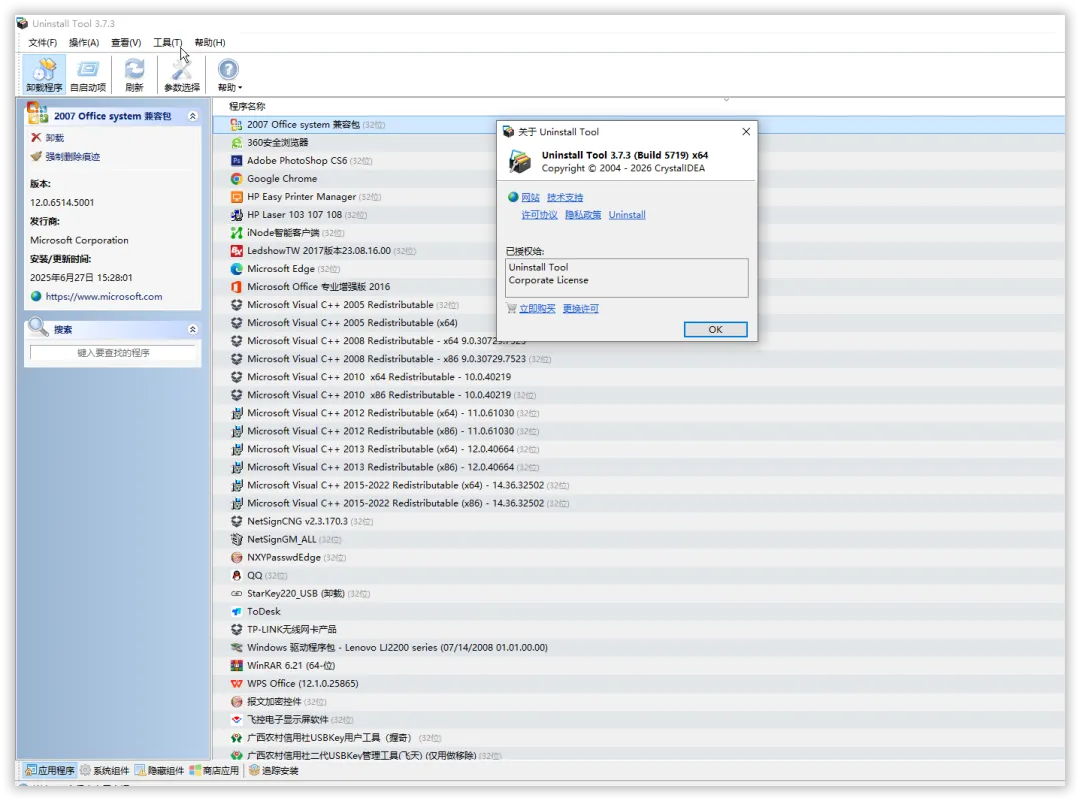The height and width of the screenshot is (801, 1080).
Task: Open the 网站 link in About dialog
Action: tap(530, 198)
